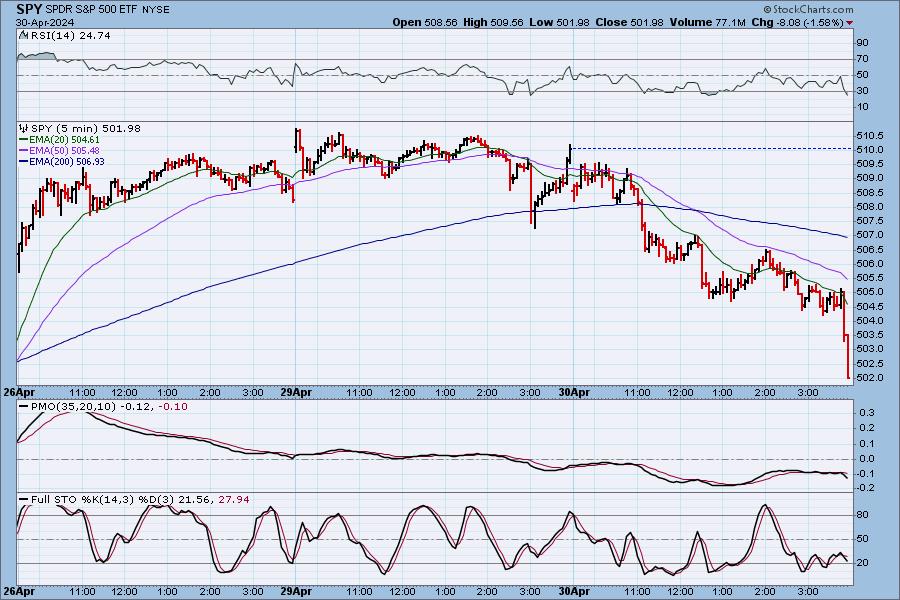This screenshot has width=900, height=600.
Task: Click the PMO(35,20,10) legend label
Action: [x=73, y=407]
